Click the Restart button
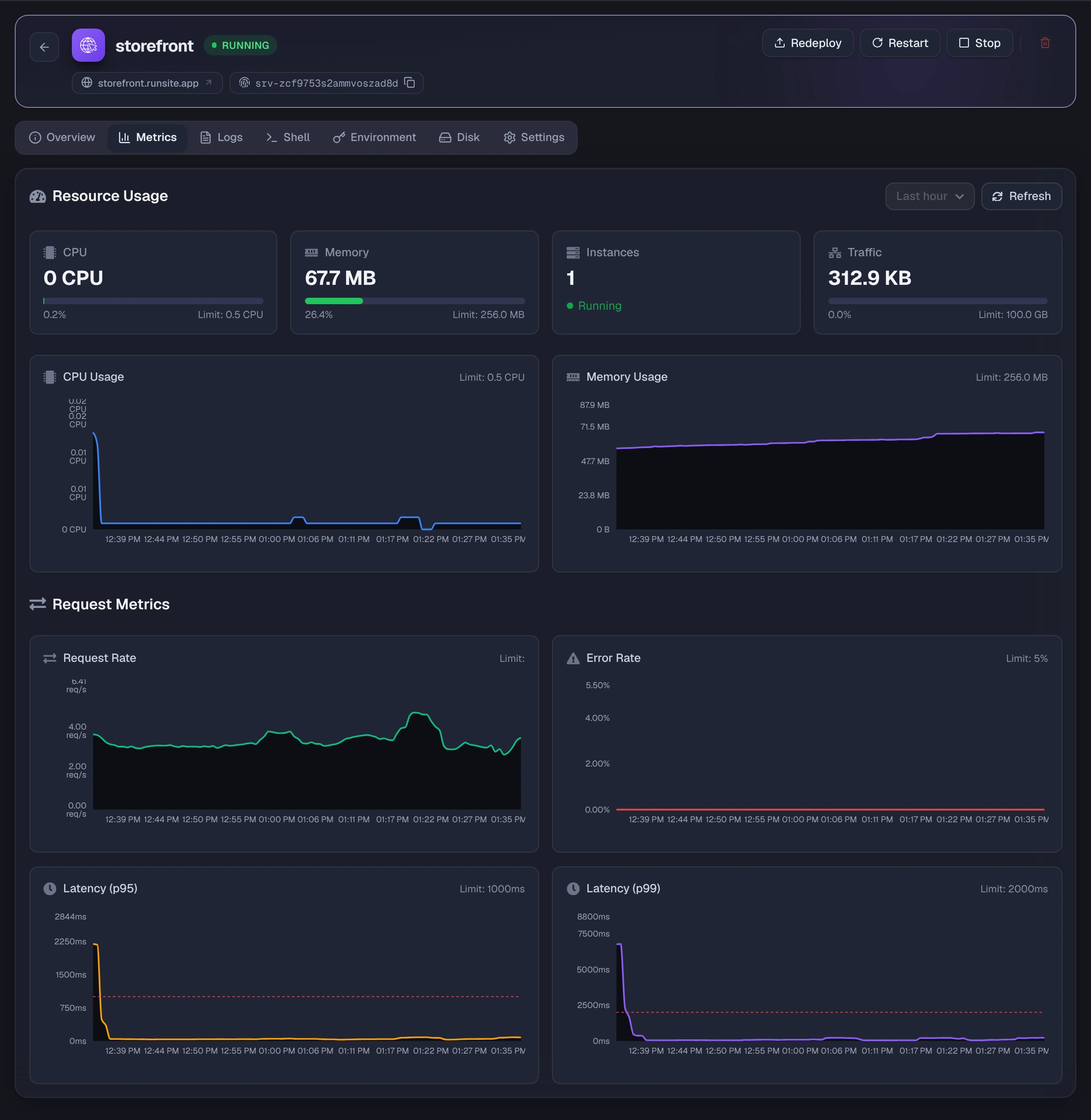This screenshot has height=1120, width=1091. pyautogui.click(x=900, y=43)
